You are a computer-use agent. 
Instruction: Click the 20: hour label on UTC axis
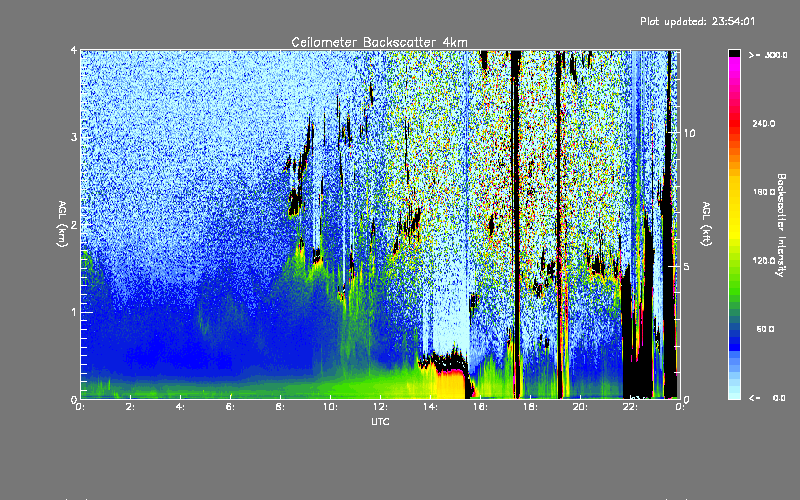(580, 407)
